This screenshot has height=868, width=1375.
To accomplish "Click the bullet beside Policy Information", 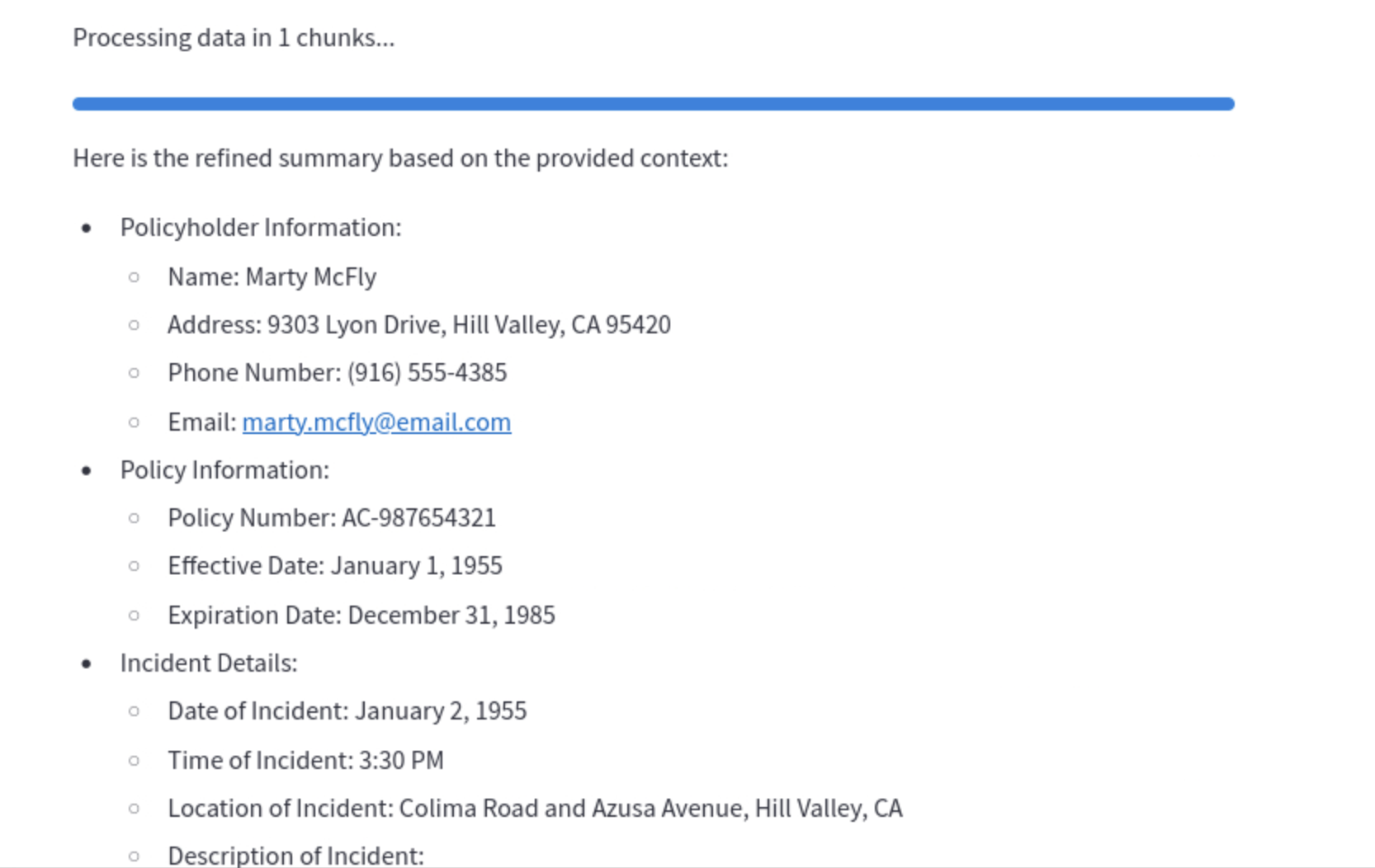I will click(87, 470).
